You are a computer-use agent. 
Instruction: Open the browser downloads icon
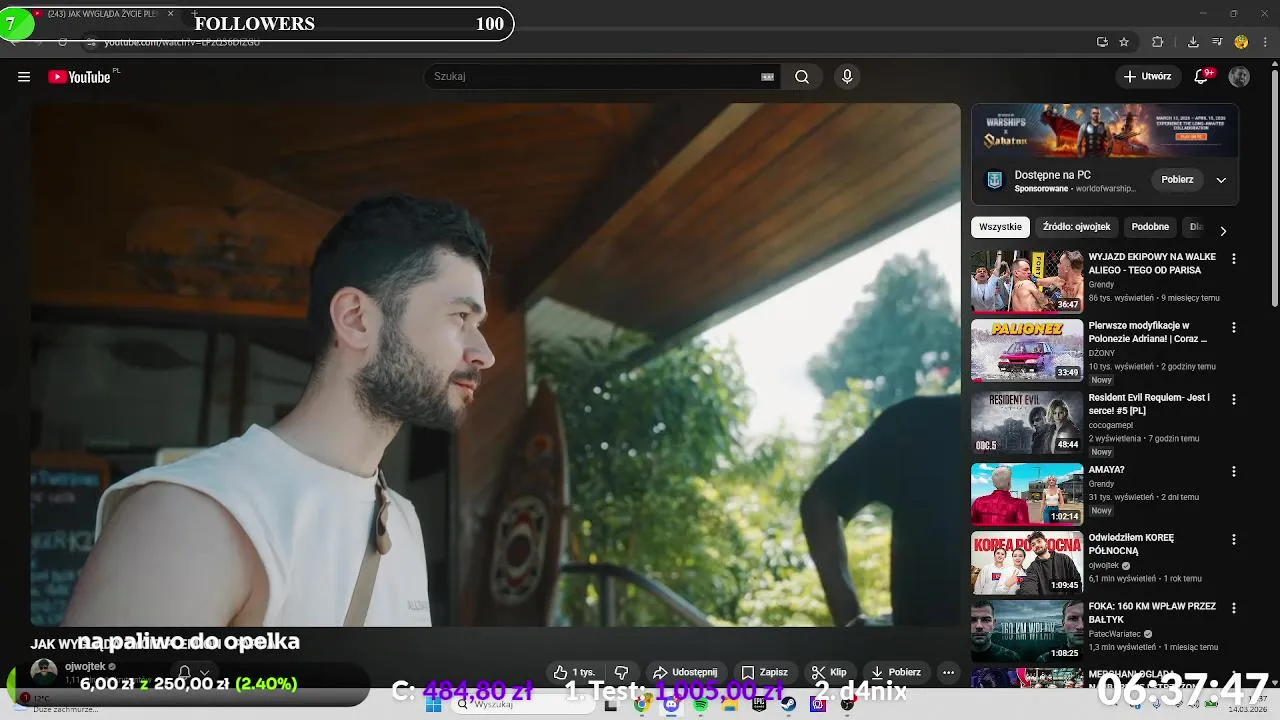click(1193, 42)
